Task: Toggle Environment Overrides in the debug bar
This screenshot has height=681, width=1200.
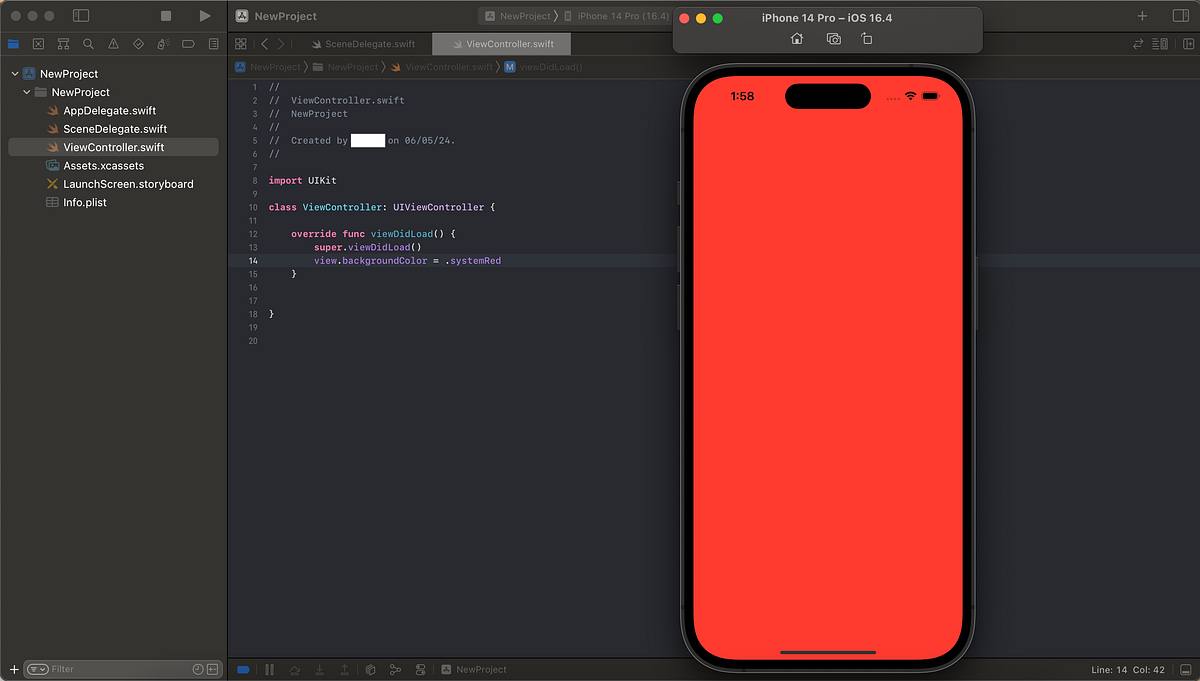Action: 421,669
